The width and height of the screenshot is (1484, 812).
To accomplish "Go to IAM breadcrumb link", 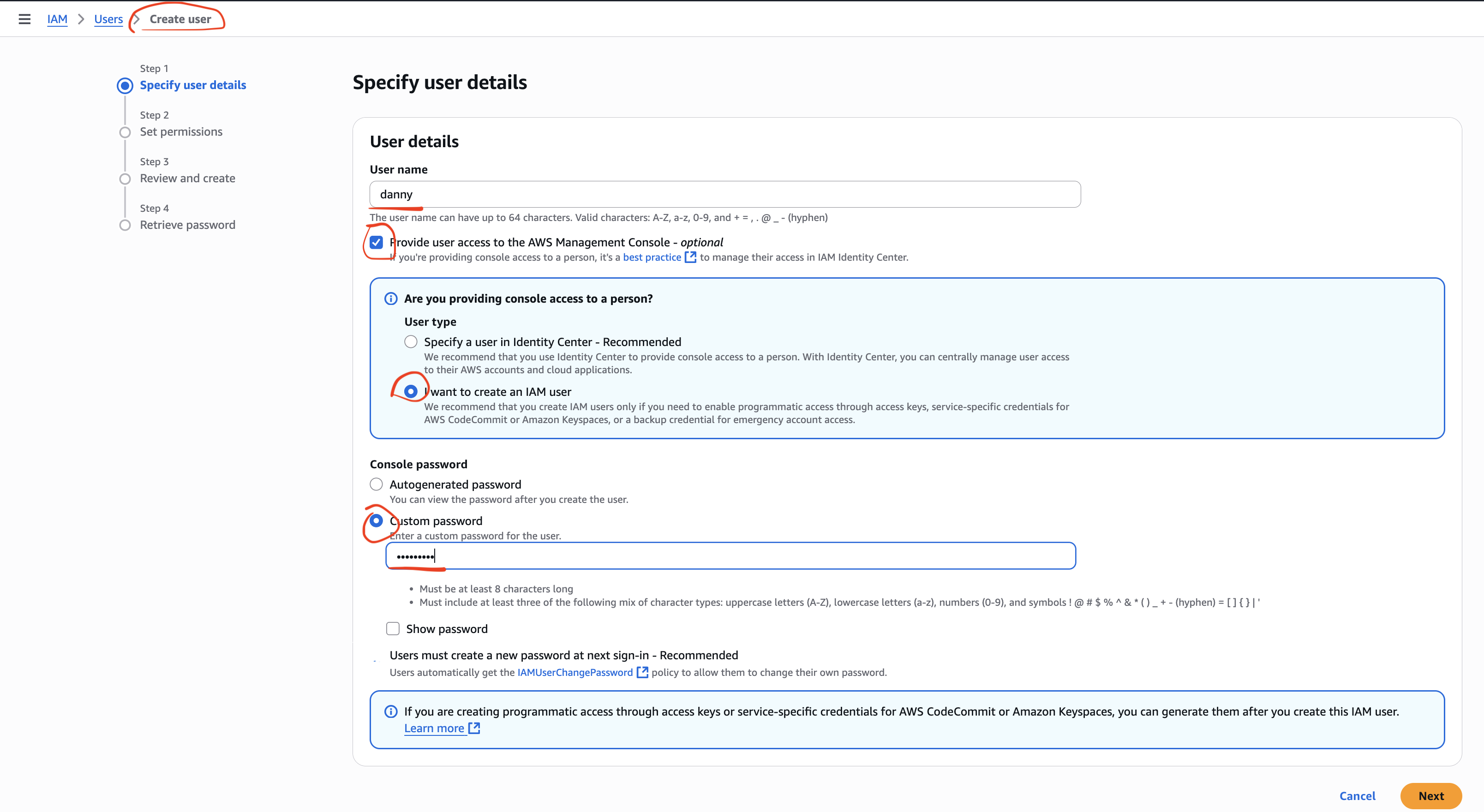I will (x=57, y=19).
